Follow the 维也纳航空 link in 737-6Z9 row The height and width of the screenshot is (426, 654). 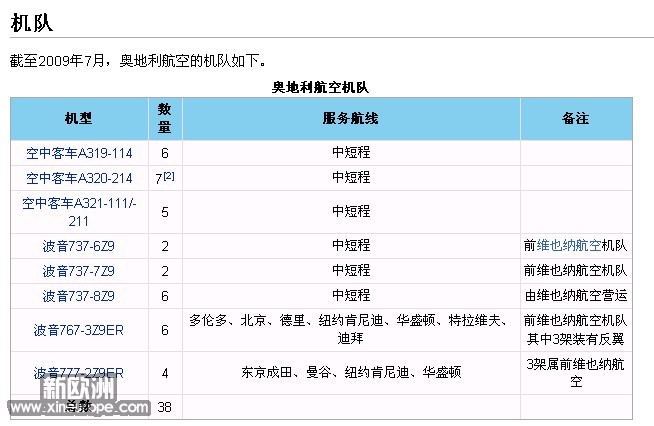coord(569,245)
